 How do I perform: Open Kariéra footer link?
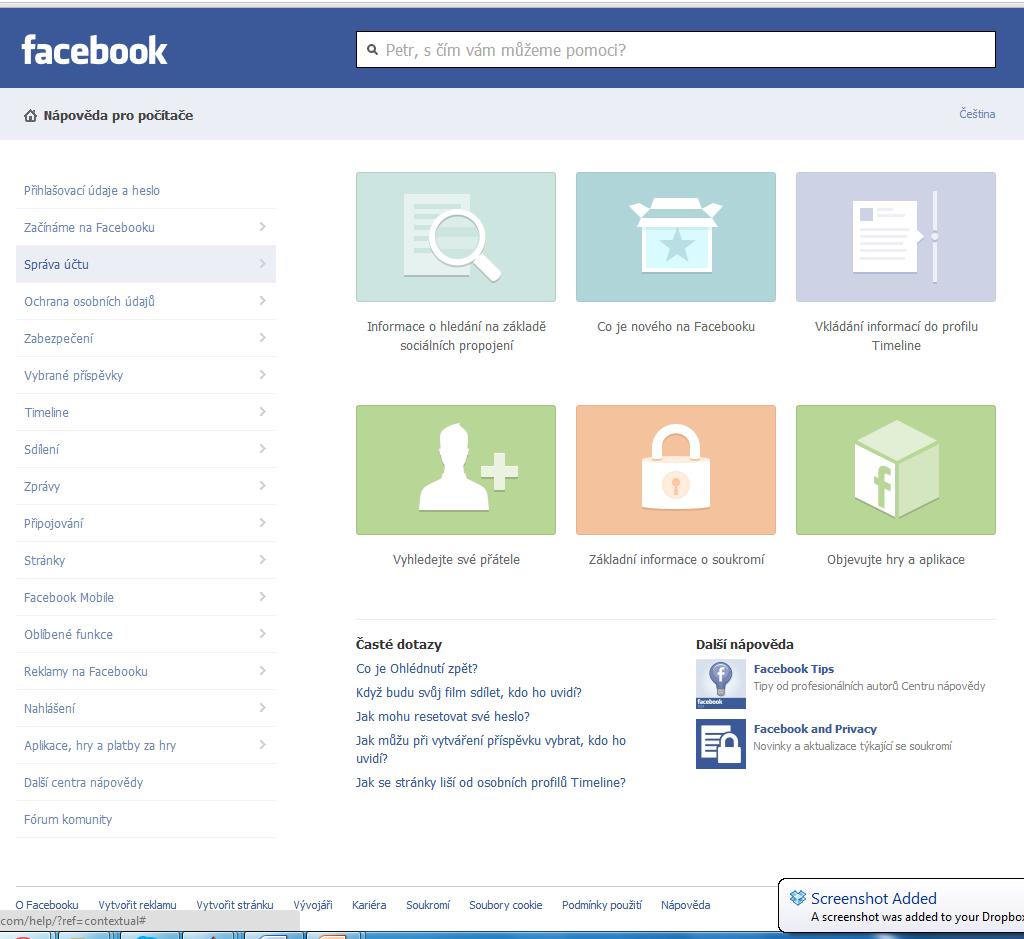point(369,905)
